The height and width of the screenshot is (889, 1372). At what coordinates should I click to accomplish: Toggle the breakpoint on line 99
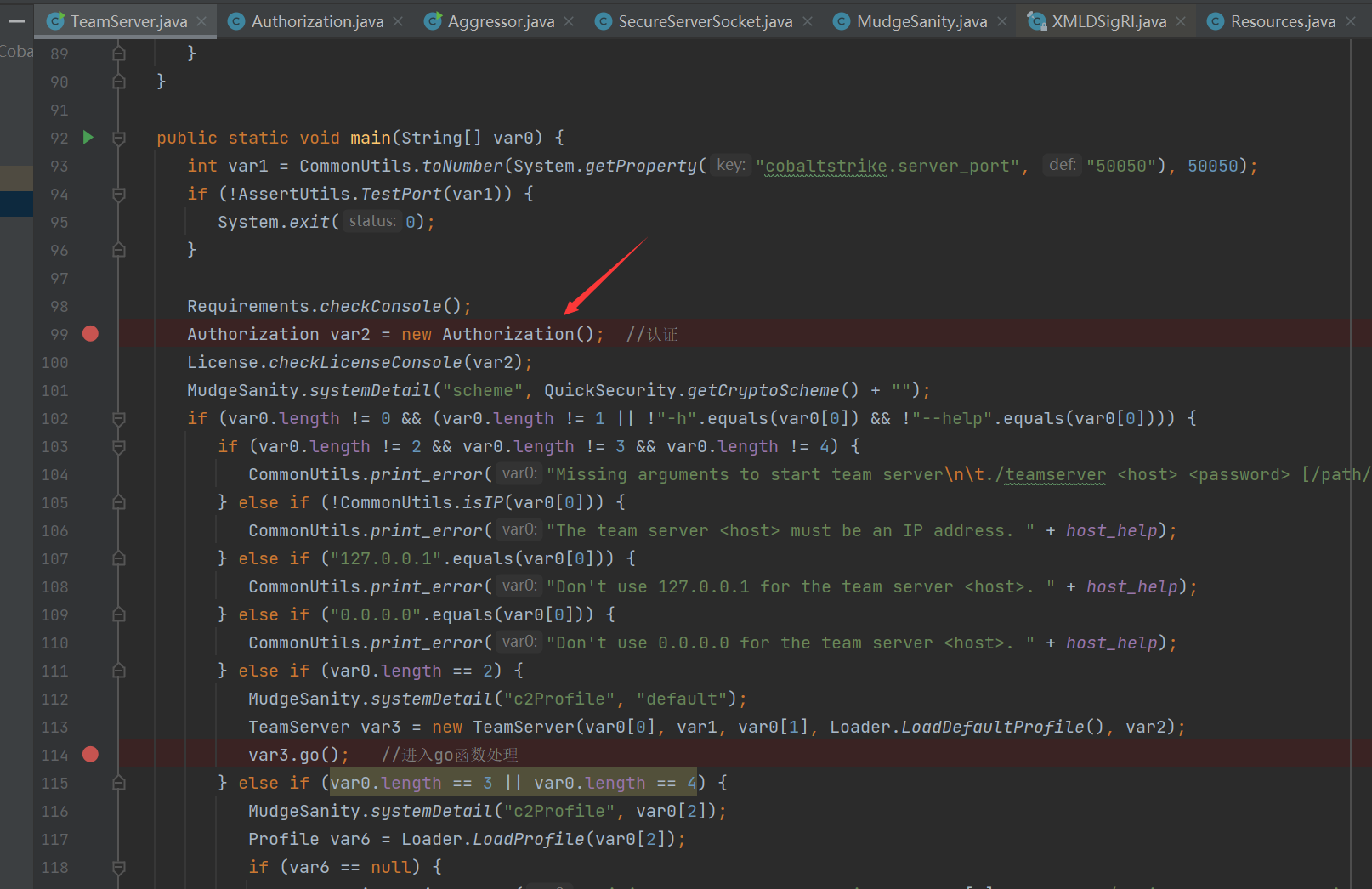[x=90, y=333]
